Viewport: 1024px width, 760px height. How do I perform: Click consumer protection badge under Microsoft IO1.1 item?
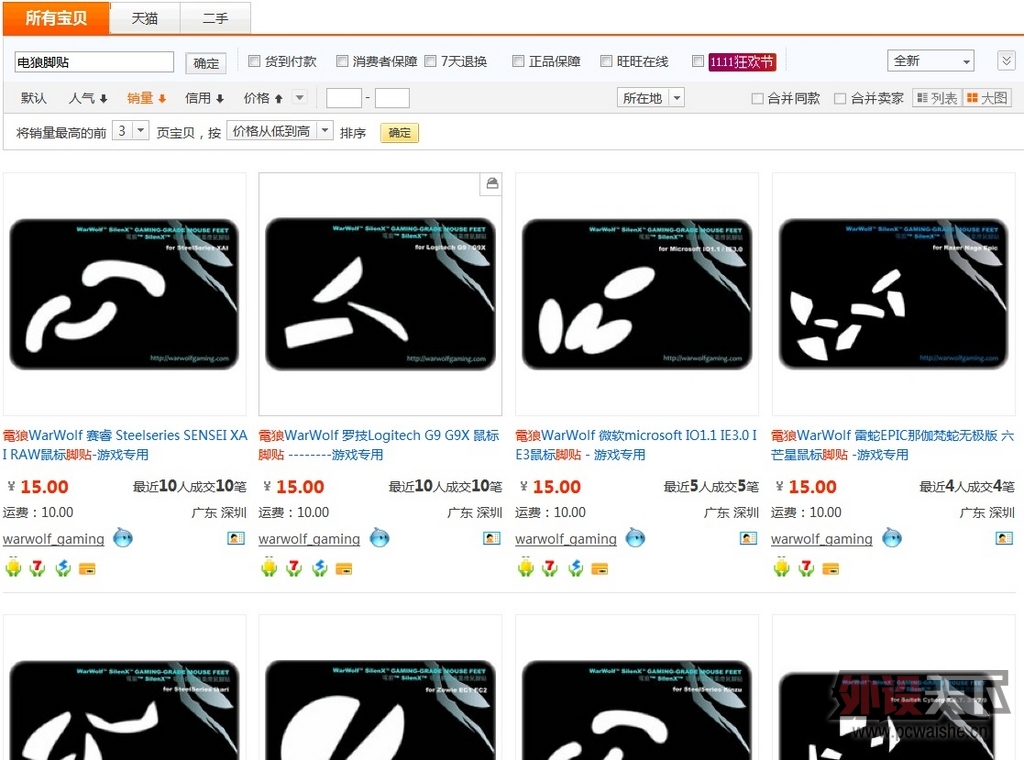tap(526, 568)
